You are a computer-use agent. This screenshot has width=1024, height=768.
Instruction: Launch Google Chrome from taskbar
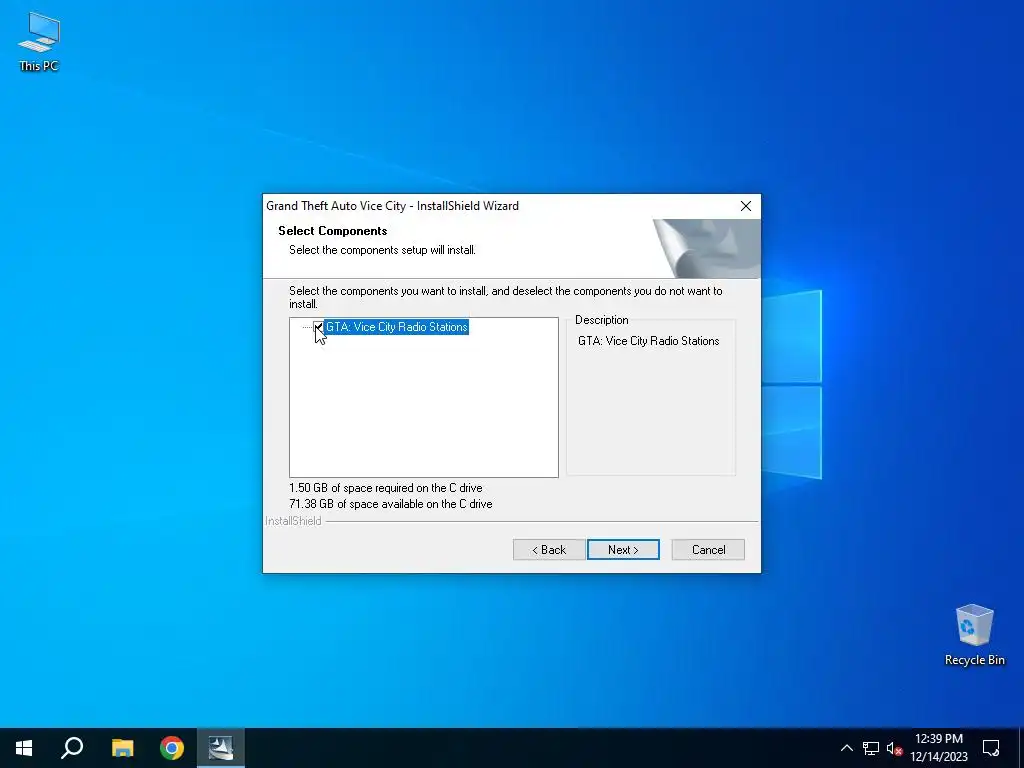(172, 748)
